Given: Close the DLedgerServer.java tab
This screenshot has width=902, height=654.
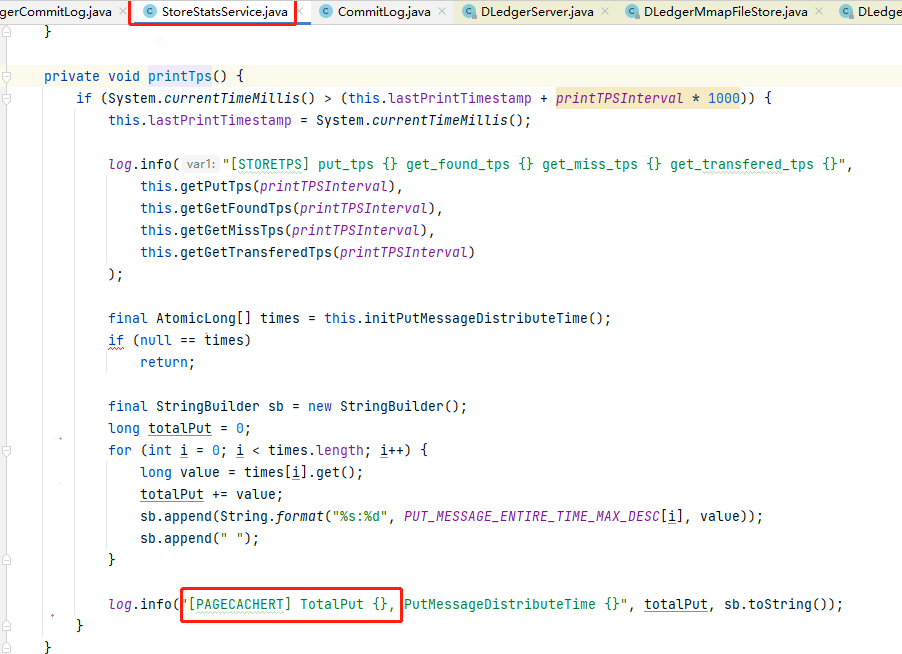Looking at the screenshot, I should [605, 12].
